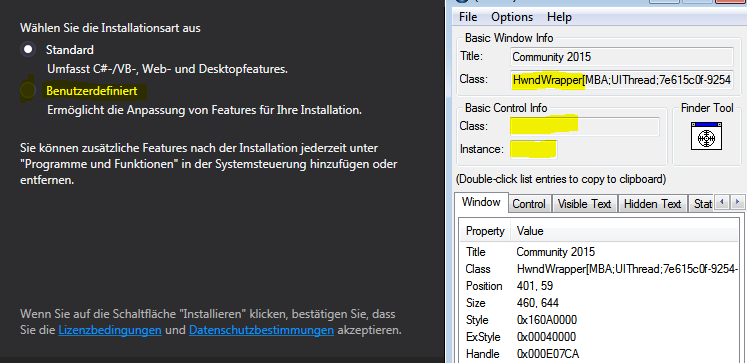The width and height of the screenshot is (747, 363).
Task: Select the Style row value 0x160A0000
Action: pyautogui.click(x=546, y=320)
